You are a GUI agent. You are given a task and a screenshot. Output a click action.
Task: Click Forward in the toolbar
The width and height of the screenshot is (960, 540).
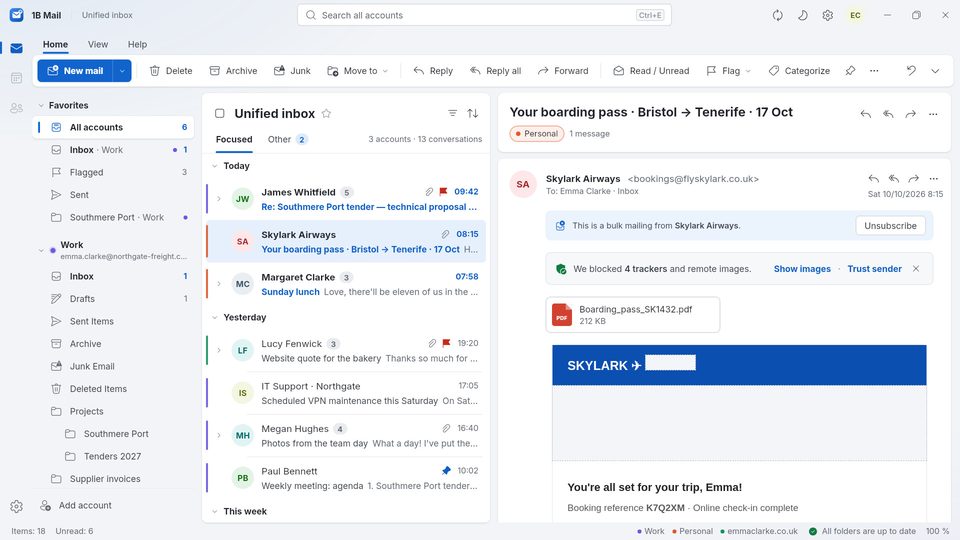coord(563,71)
